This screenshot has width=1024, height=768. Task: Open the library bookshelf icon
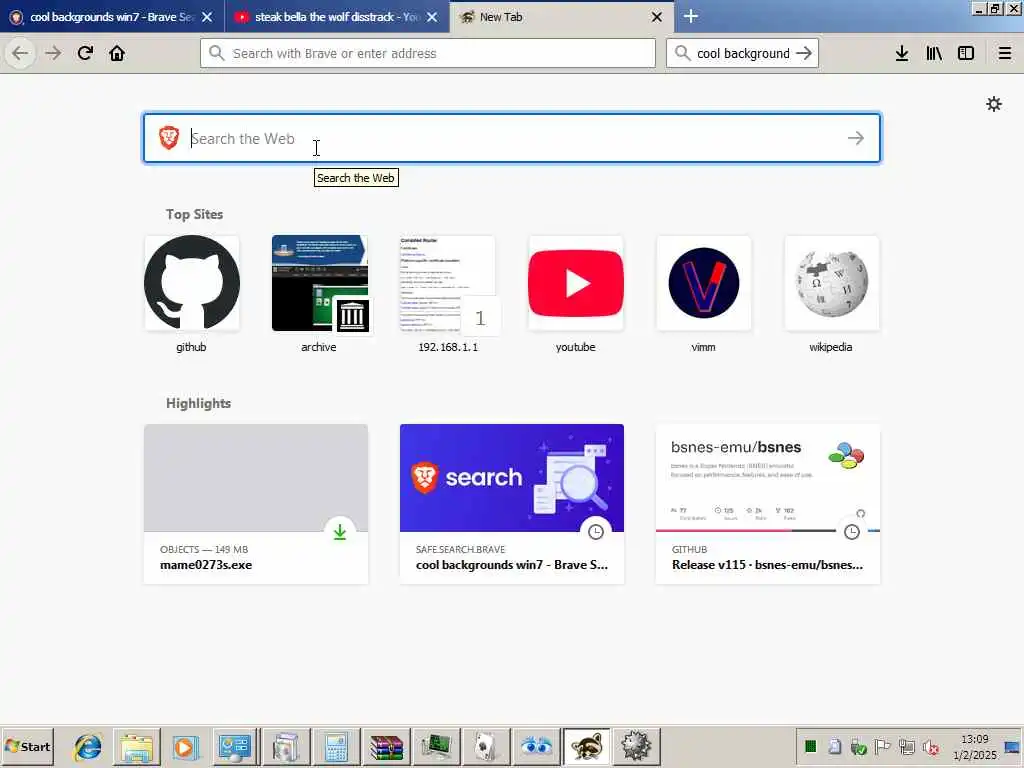point(934,53)
